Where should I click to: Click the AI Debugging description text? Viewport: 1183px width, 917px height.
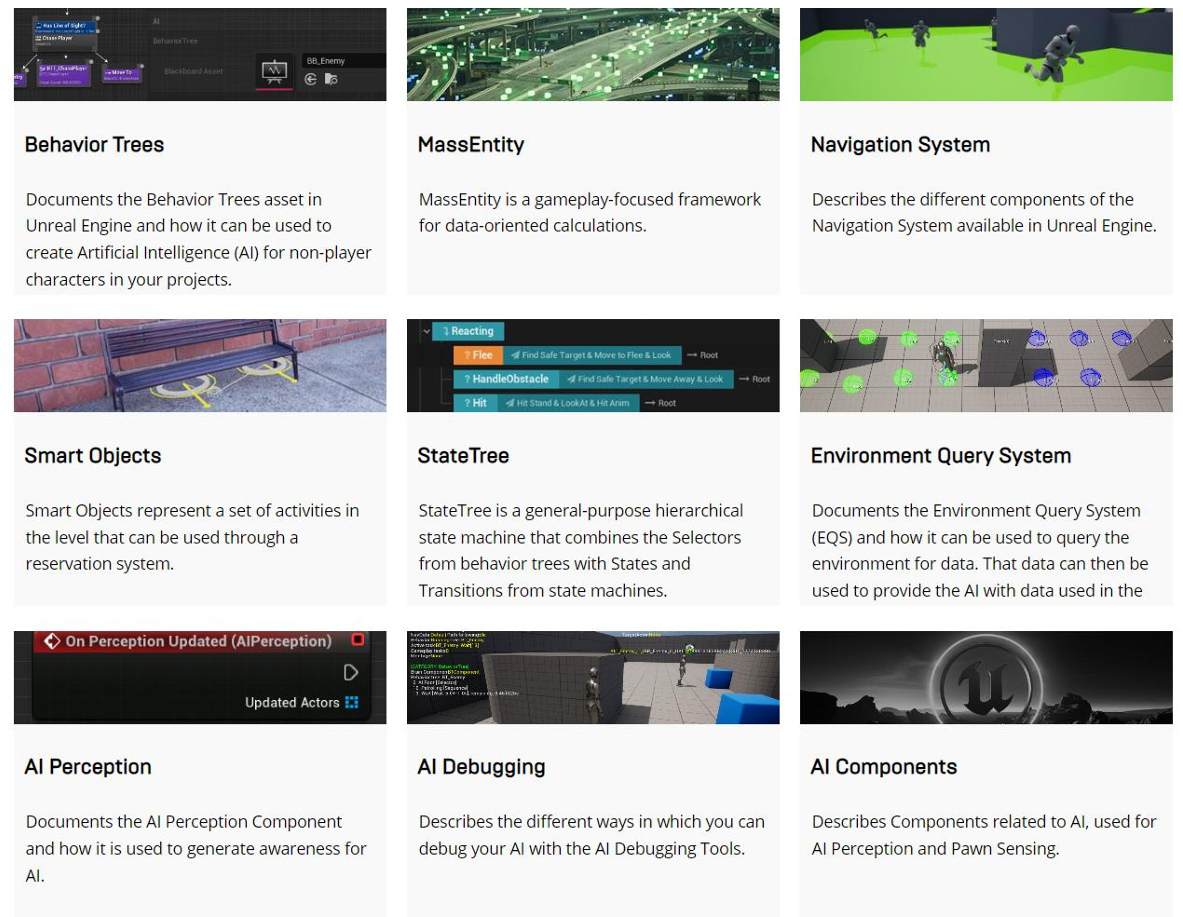tap(592, 835)
